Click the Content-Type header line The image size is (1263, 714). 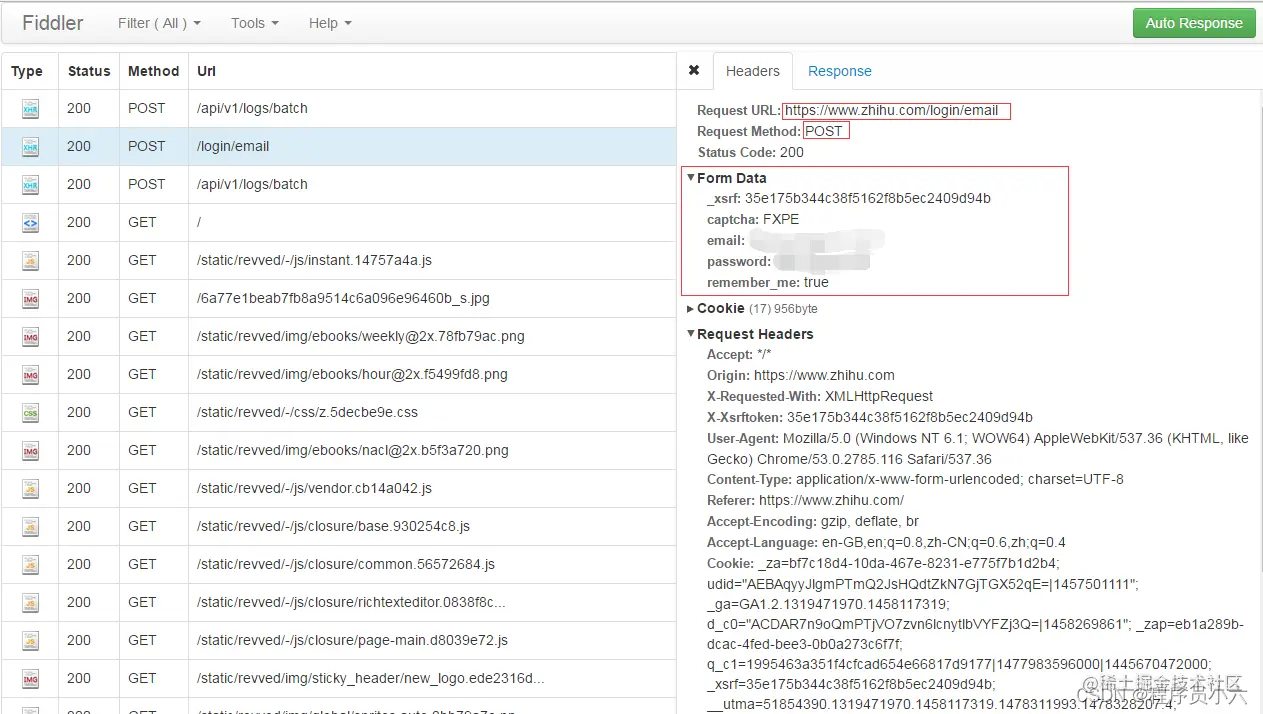click(915, 479)
